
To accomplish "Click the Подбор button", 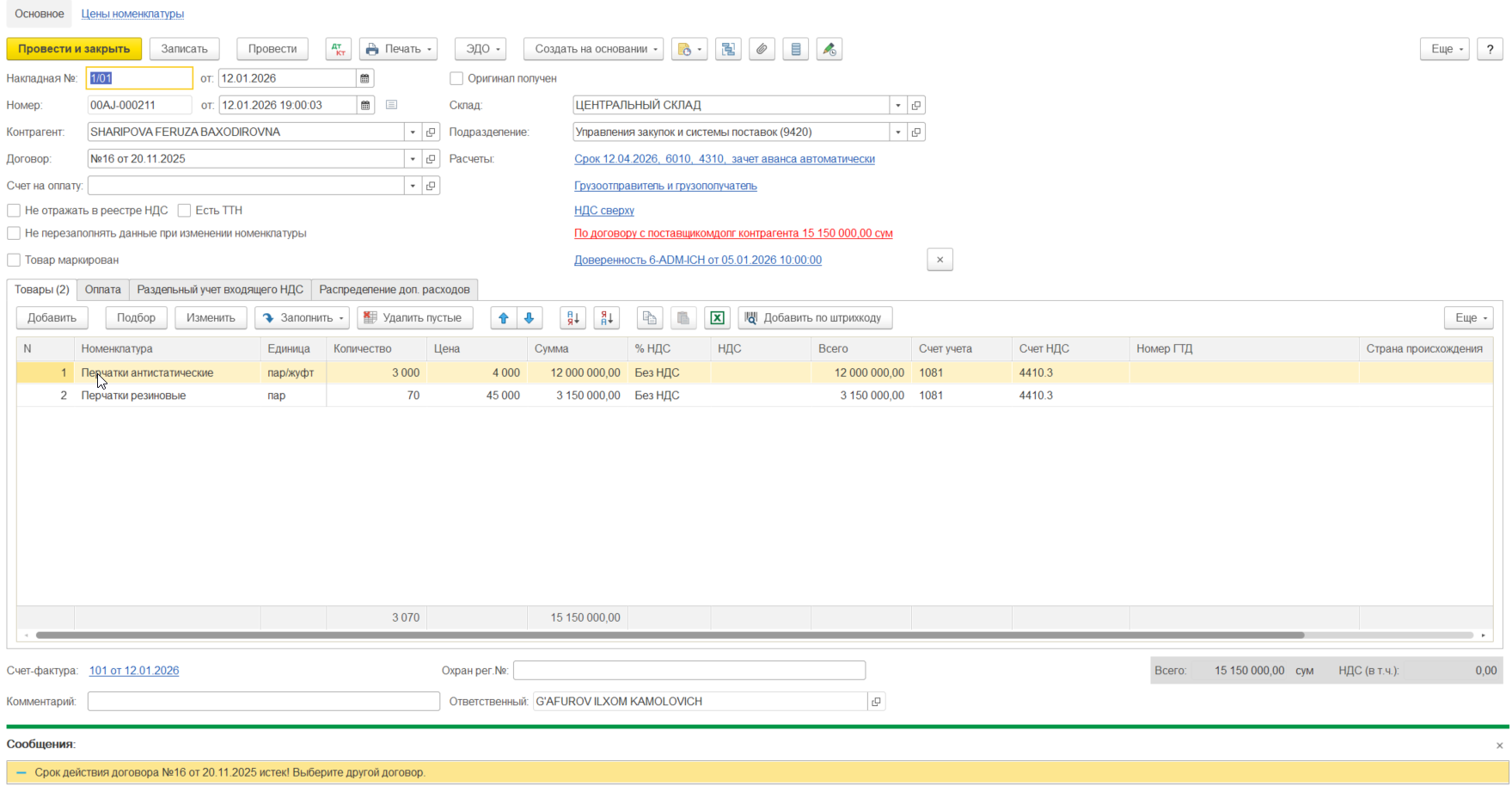I will (x=137, y=318).
